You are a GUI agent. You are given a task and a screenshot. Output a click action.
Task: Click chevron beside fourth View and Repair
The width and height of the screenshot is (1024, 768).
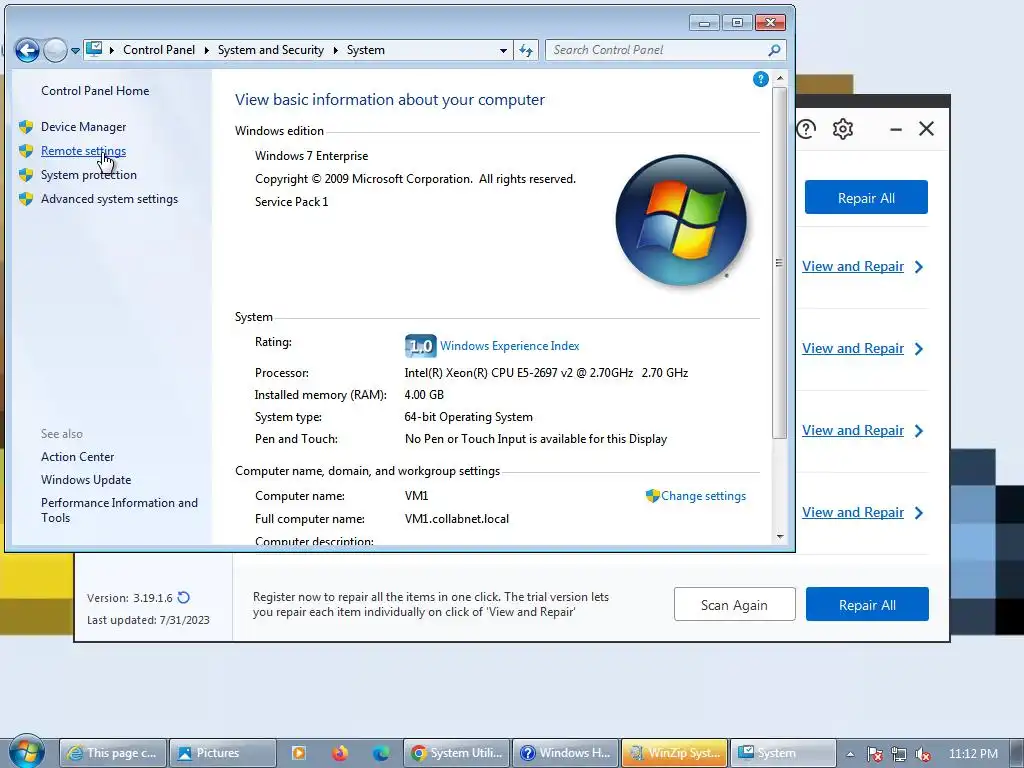coord(919,513)
